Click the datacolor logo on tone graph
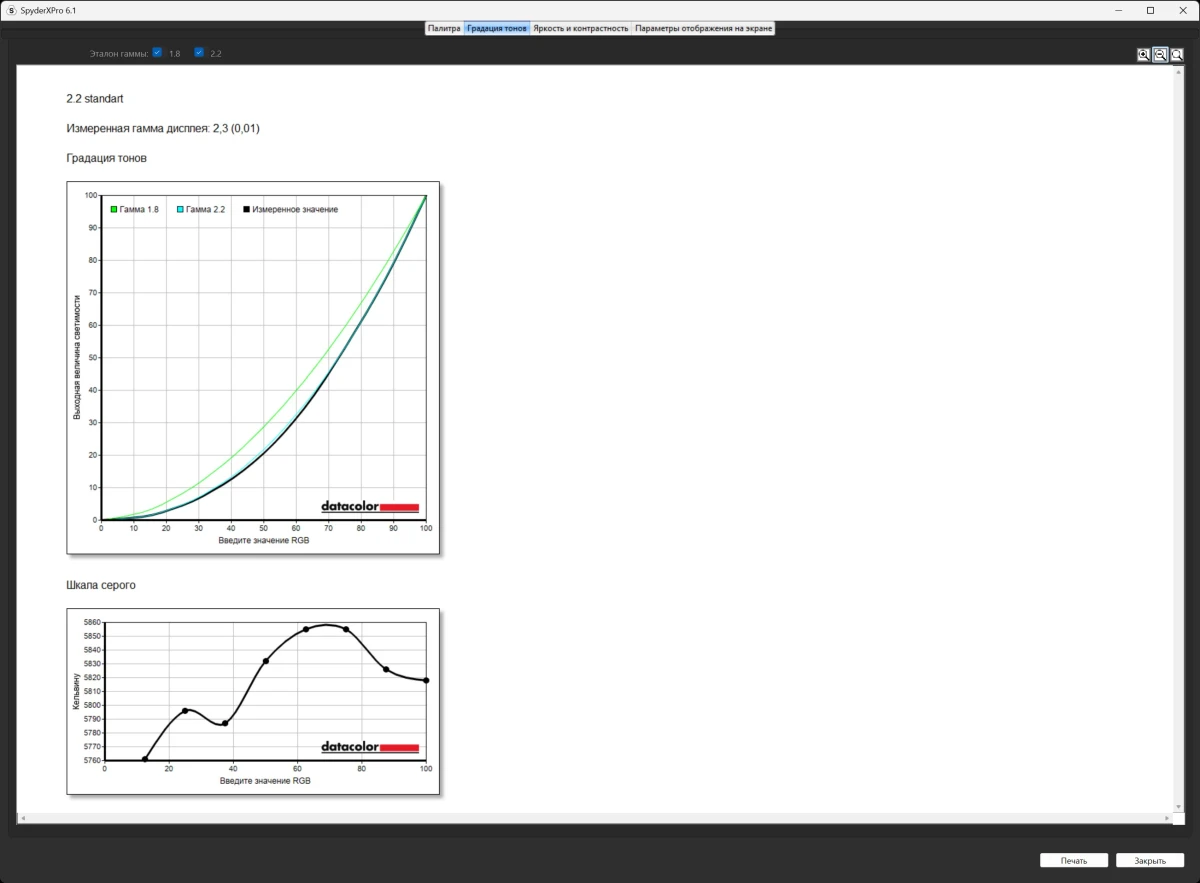The width and height of the screenshot is (1200, 883). 369,506
